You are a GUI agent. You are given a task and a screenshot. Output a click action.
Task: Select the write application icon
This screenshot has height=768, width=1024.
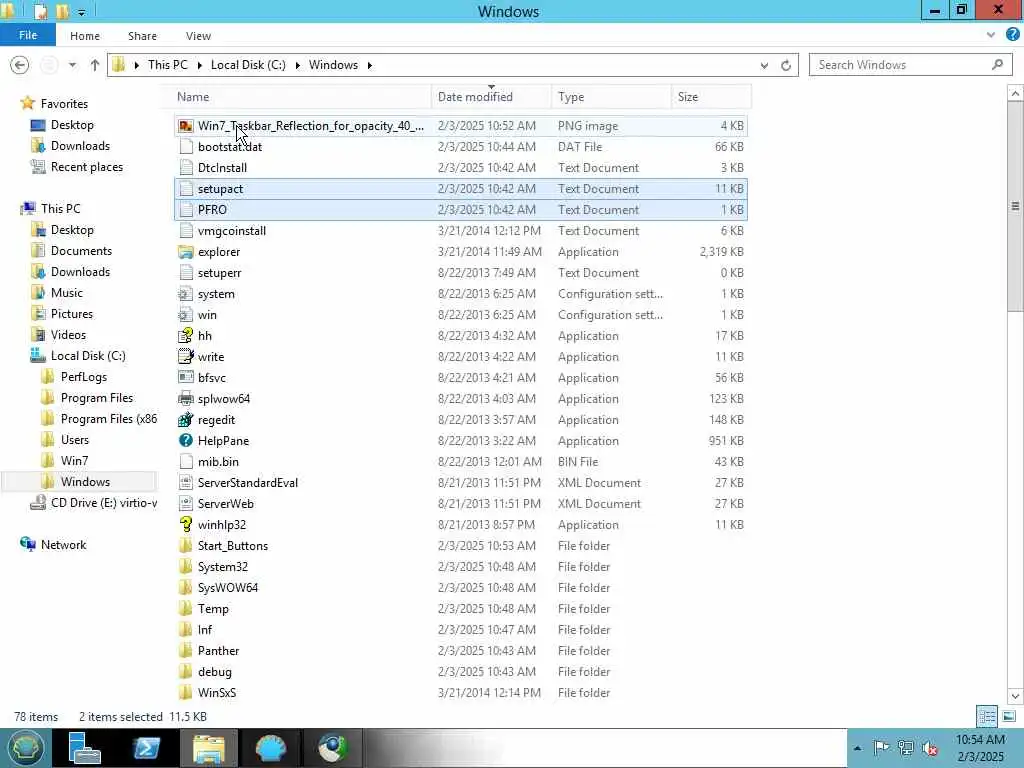click(185, 357)
